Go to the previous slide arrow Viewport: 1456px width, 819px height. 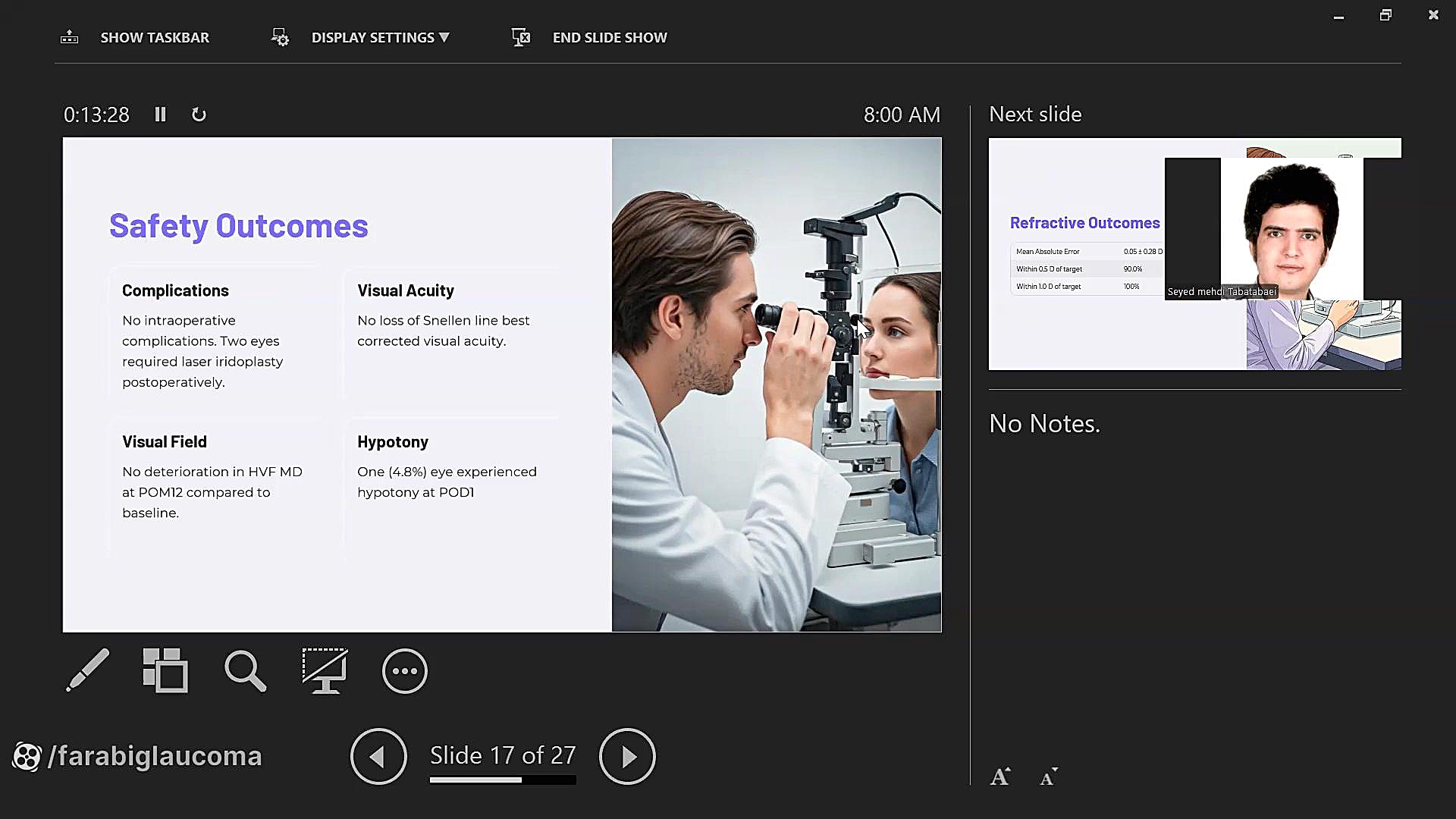click(x=378, y=756)
